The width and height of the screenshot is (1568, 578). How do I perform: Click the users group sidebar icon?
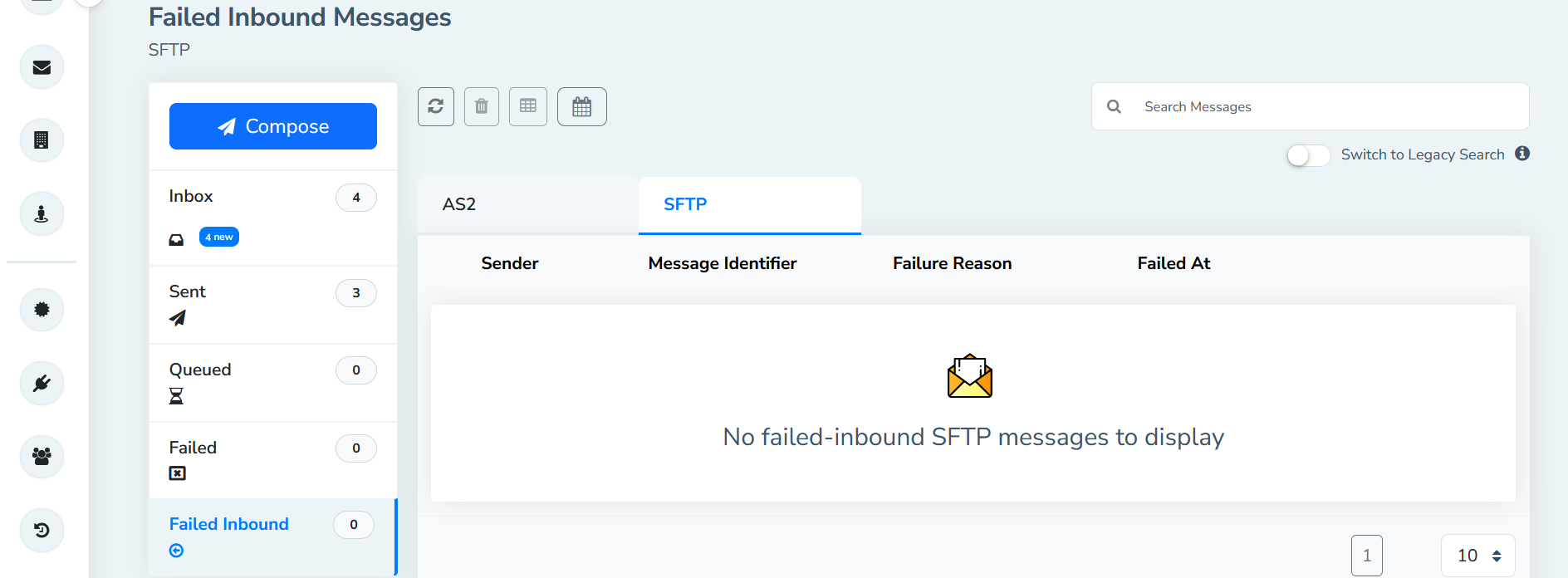click(x=42, y=456)
